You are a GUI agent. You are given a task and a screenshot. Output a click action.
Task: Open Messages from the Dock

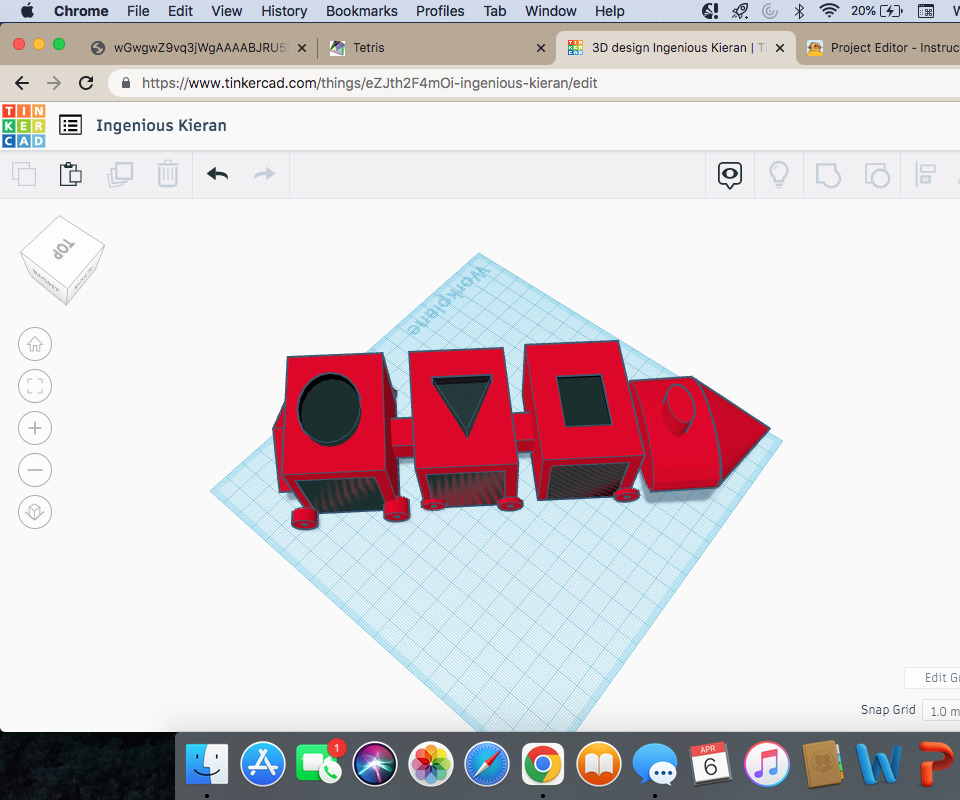click(x=654, y=764)
